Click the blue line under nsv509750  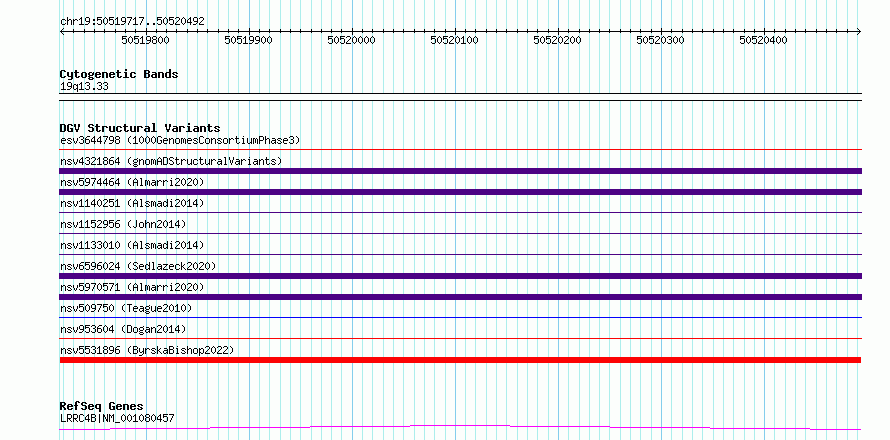(460, 318)
